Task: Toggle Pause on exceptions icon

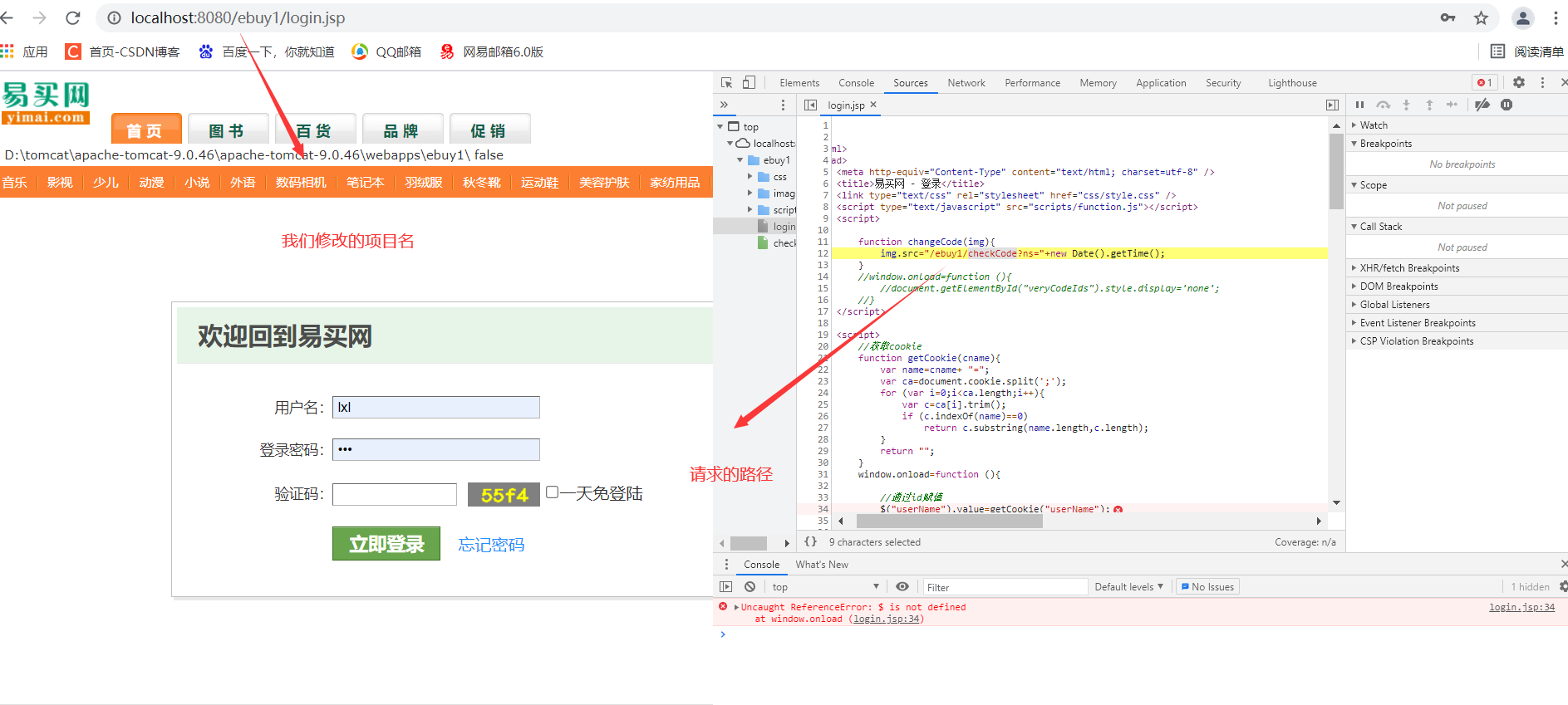Action: [1507, 105]
